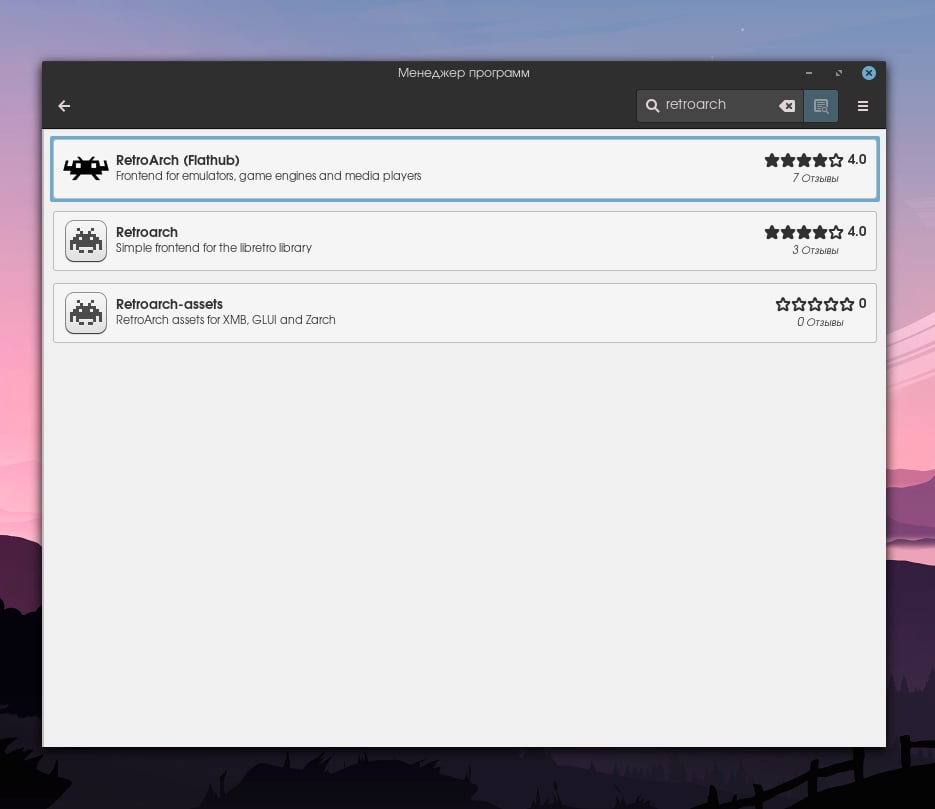Click the search field containing retroarch
The width and height of the screenshot is (935, 809).
[719, 106]
